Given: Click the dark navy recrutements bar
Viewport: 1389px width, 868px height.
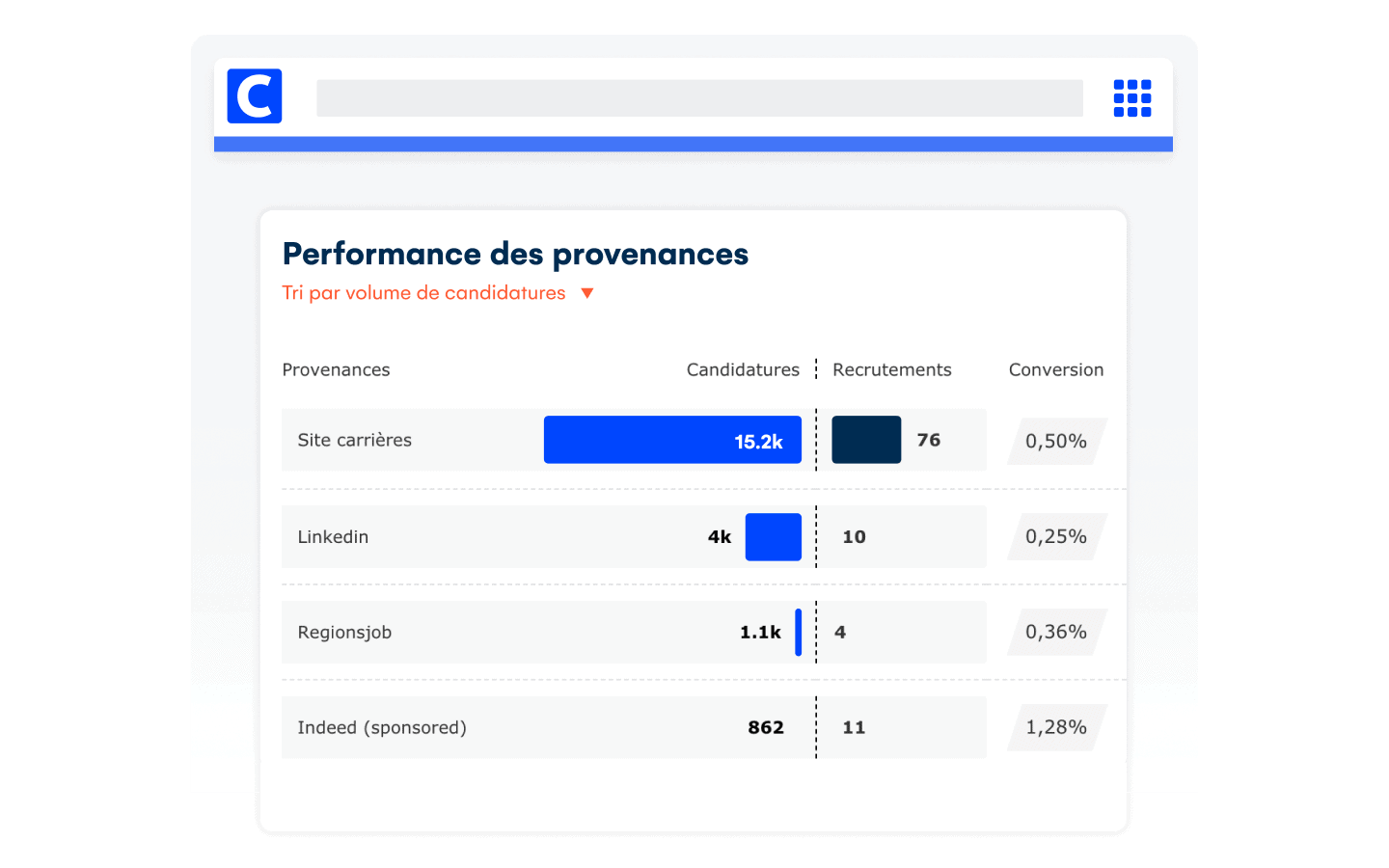Looking at the screenshot, I should click(866, 441).
